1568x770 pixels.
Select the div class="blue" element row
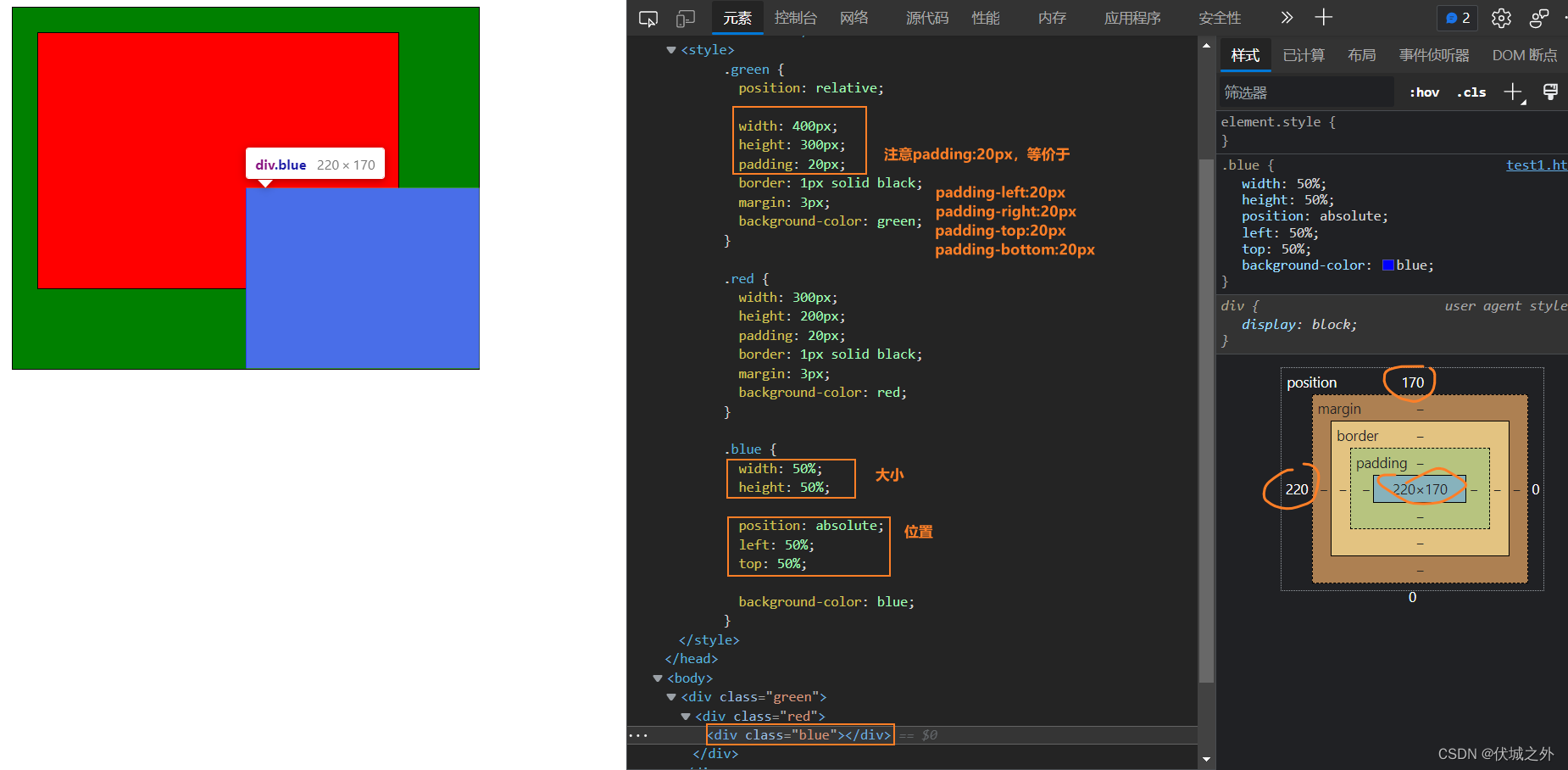coord(912,735)
